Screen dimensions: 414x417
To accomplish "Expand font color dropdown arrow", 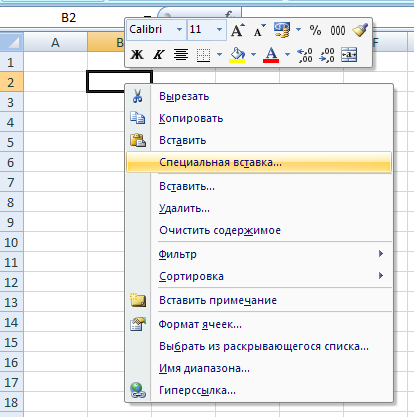I will pos(287,54).
